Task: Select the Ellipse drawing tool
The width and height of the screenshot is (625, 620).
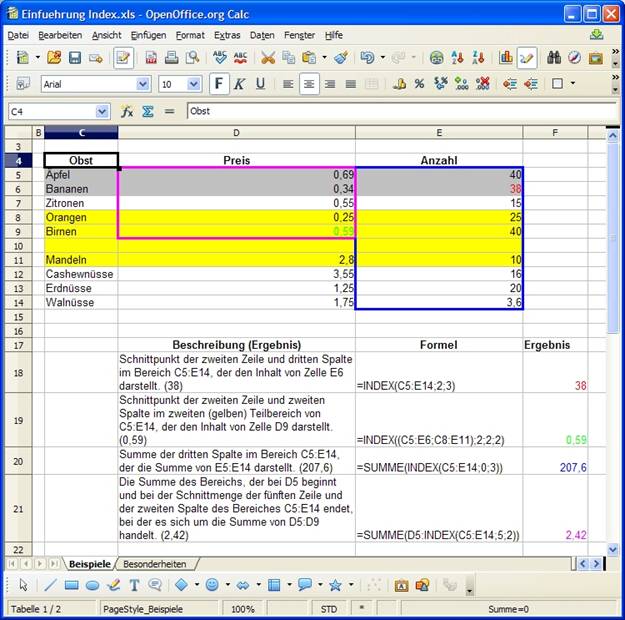Action: (92, 585)
